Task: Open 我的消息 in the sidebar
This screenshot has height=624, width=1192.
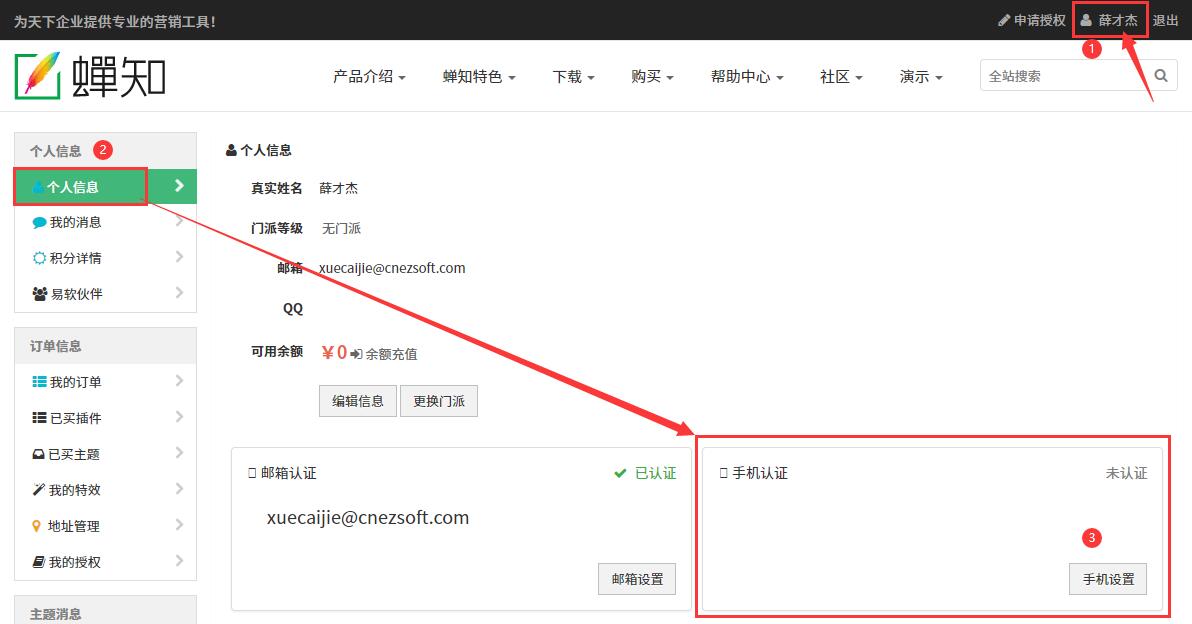Action: click(x=106, y=222)
